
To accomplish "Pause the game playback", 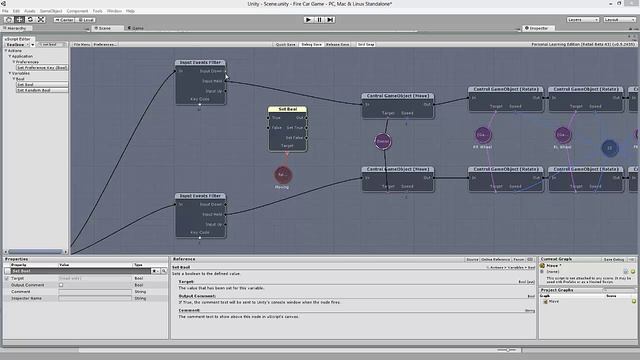I will click(319, 20).
